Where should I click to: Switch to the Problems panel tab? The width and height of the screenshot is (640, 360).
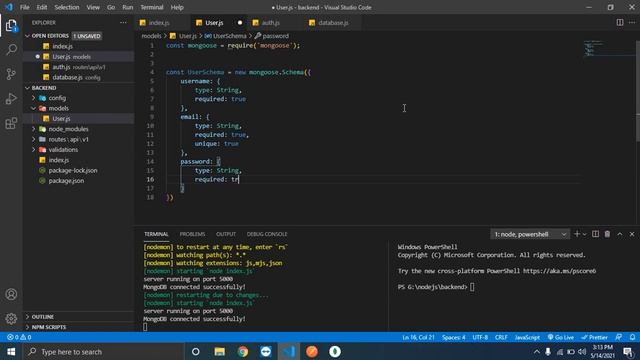click(x=192, y=234)
